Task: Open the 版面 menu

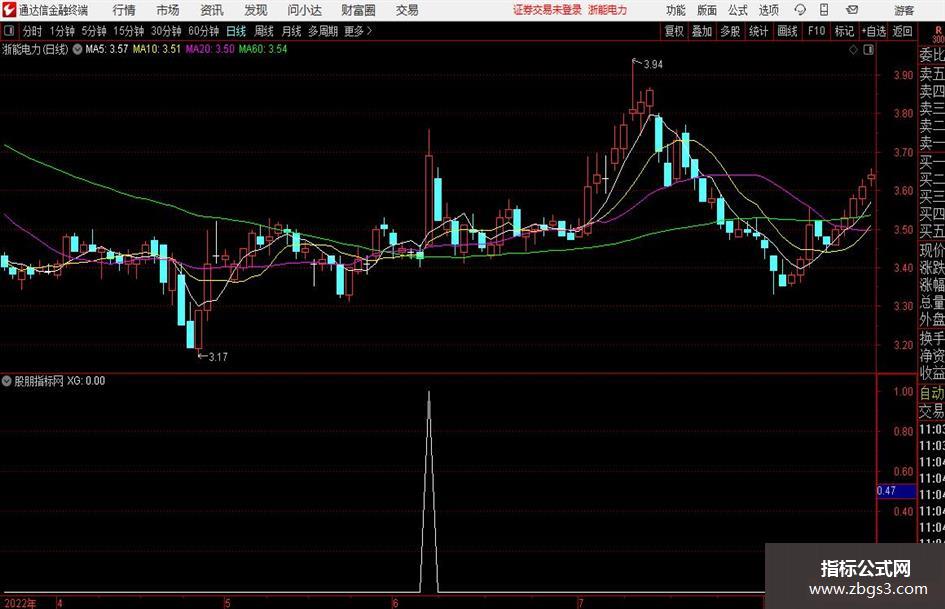Action: 707,10
